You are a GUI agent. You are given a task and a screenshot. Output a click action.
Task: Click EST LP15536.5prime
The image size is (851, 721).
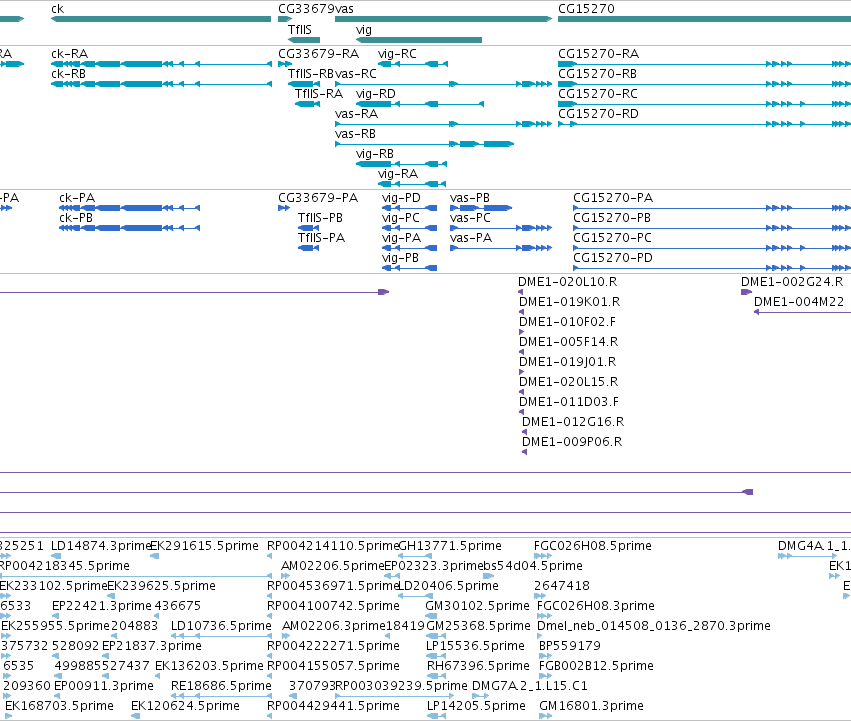click(x=436, y=656)
